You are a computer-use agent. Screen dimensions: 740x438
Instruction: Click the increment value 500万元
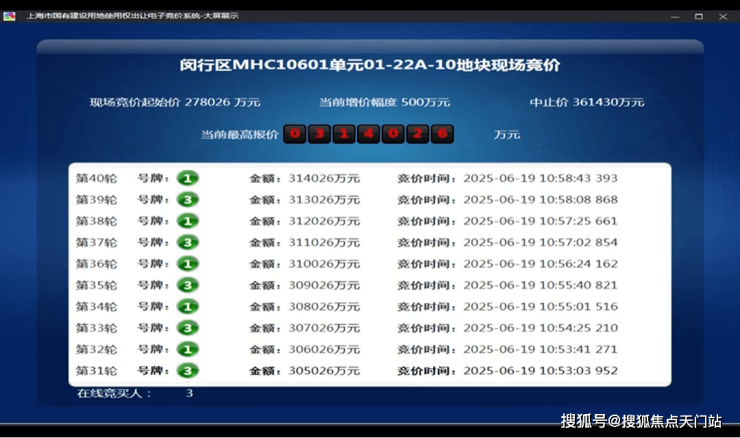pos(425,102)
